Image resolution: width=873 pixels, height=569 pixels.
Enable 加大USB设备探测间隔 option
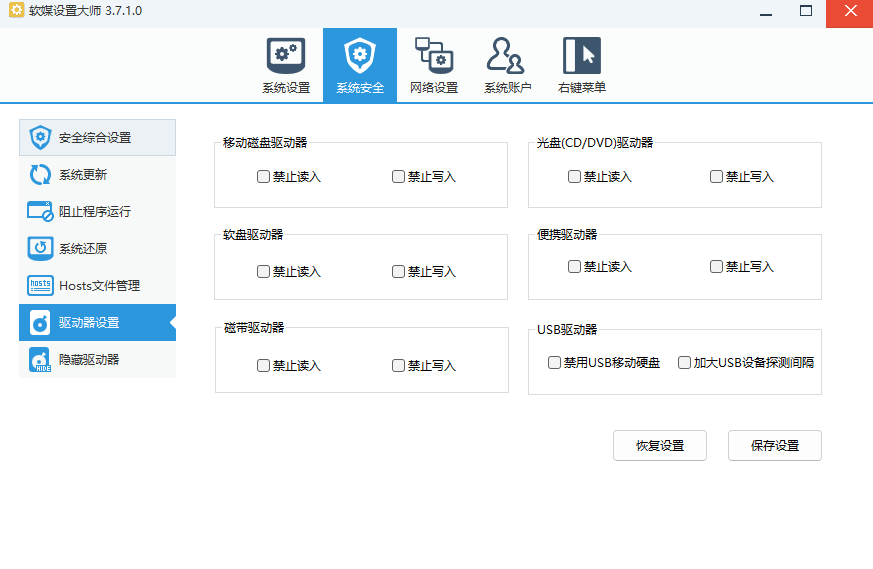coord(684,363)
